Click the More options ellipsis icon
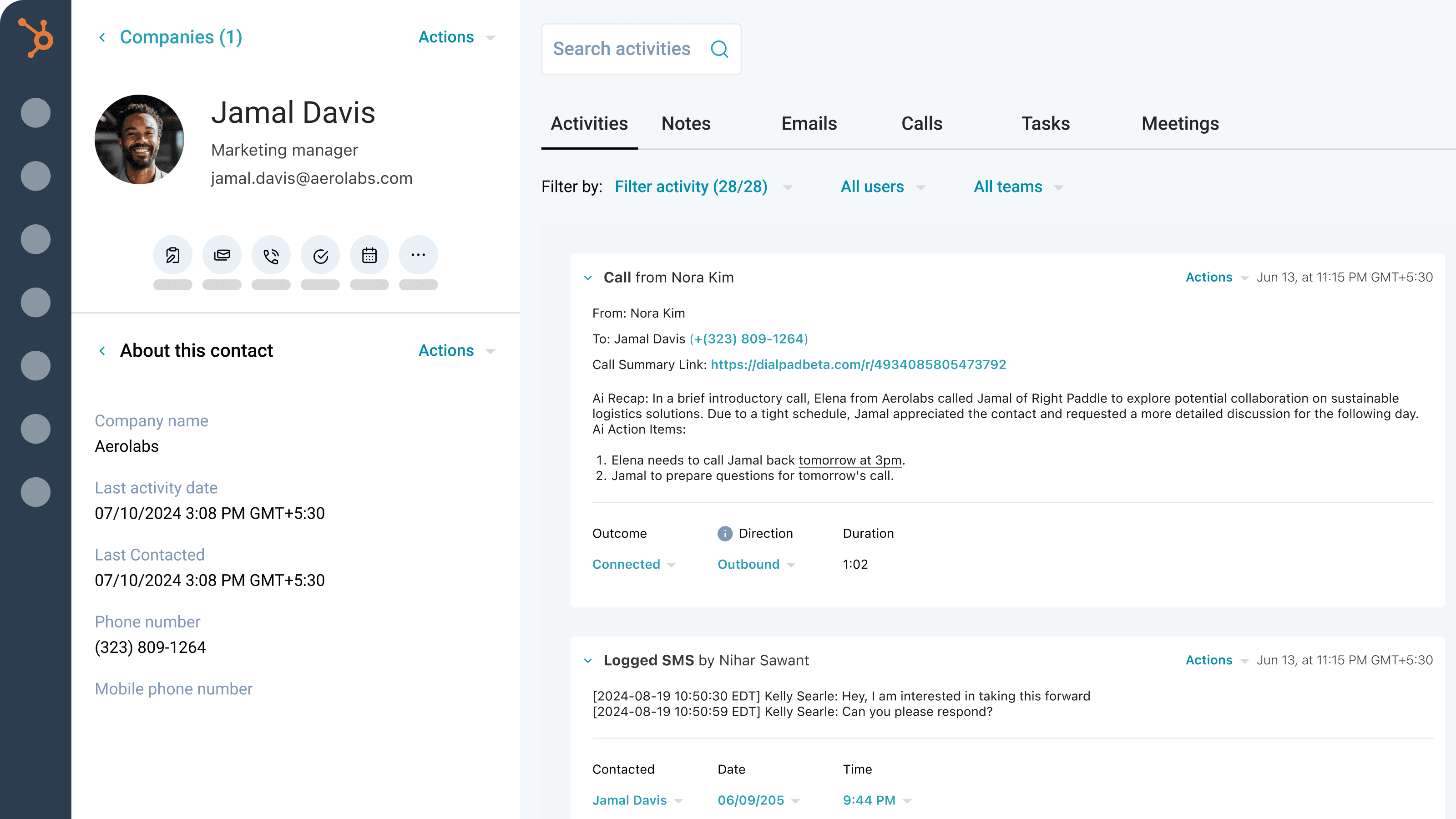Viewport: 1456px width, 819px height. pos(418,255)
